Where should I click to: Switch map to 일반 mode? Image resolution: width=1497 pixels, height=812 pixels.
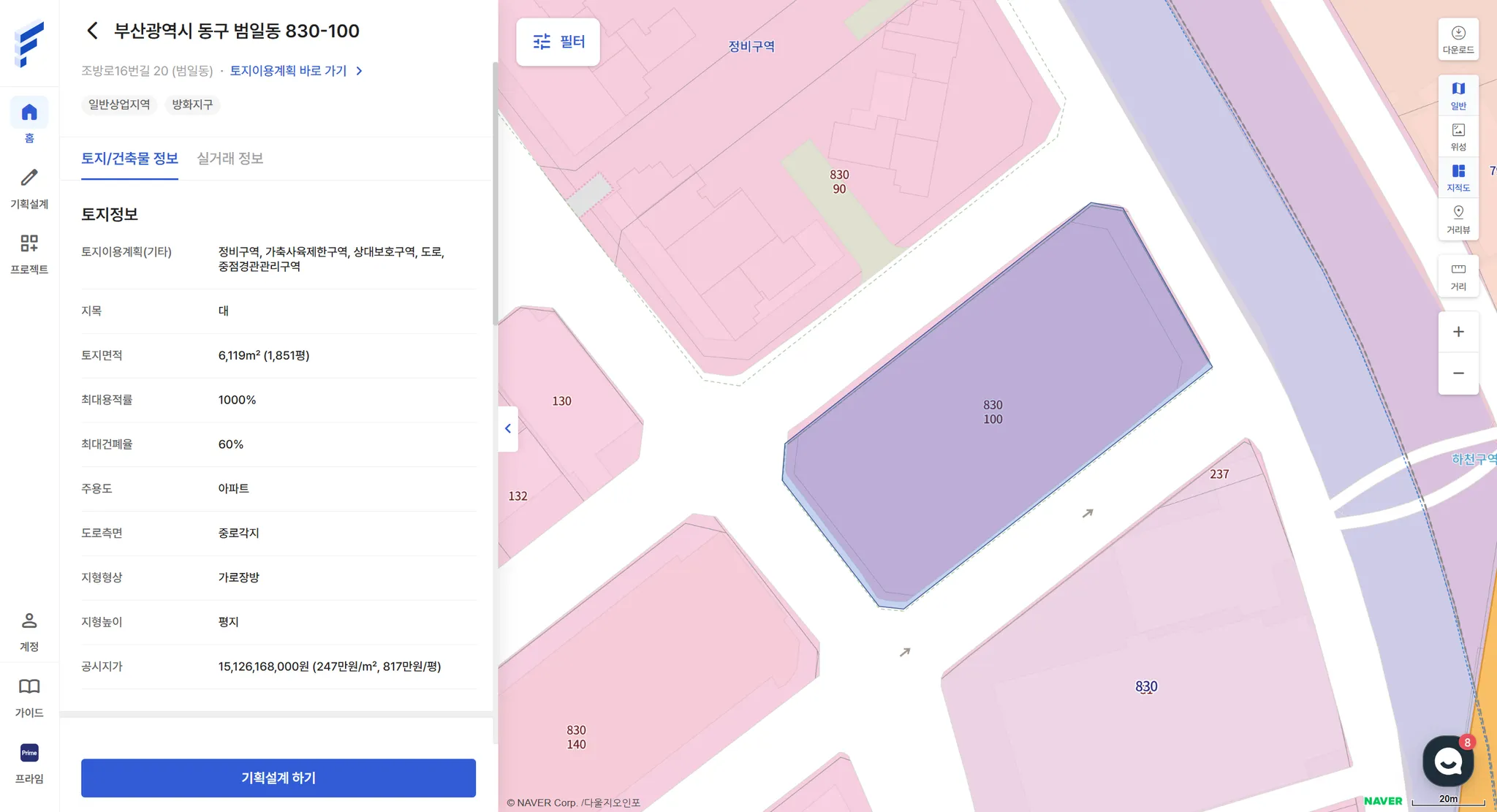[1458, 95]
